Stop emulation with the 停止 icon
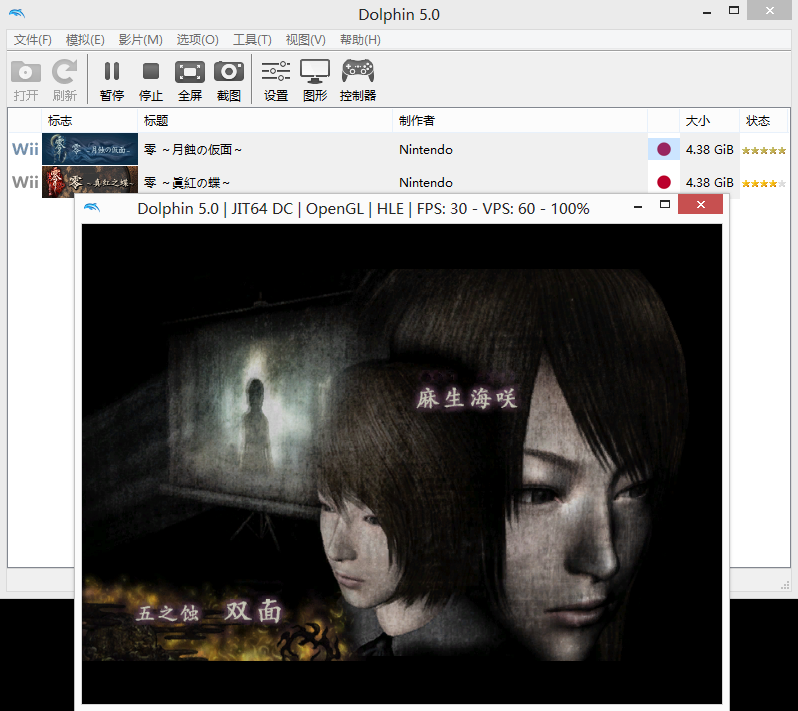This screenshot has width=798, height=711. 151,79
